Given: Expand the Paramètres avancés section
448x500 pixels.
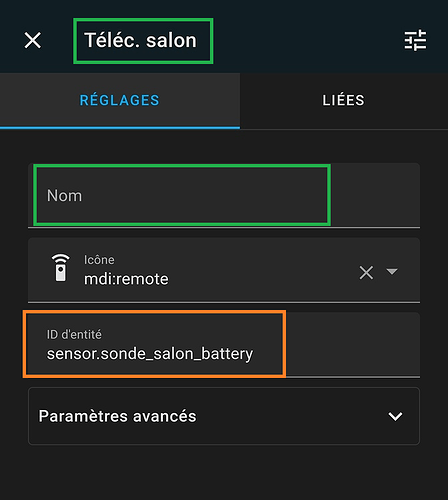Looking at the screenshot, I should (x=224, y=416).
